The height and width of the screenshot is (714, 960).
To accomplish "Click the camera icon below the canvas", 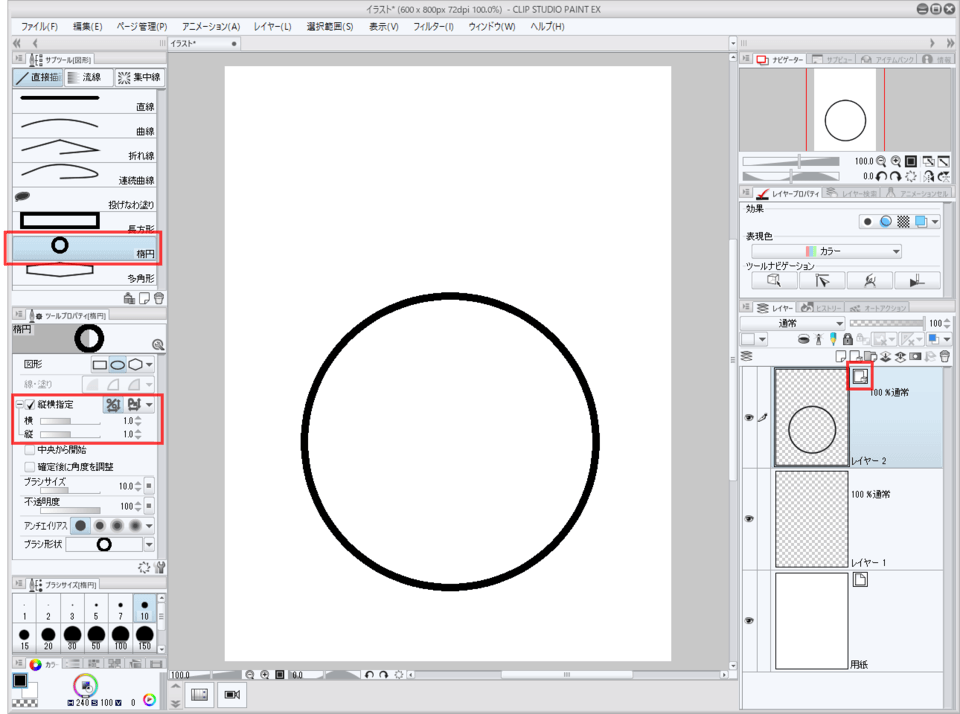I will pos(232,695).
